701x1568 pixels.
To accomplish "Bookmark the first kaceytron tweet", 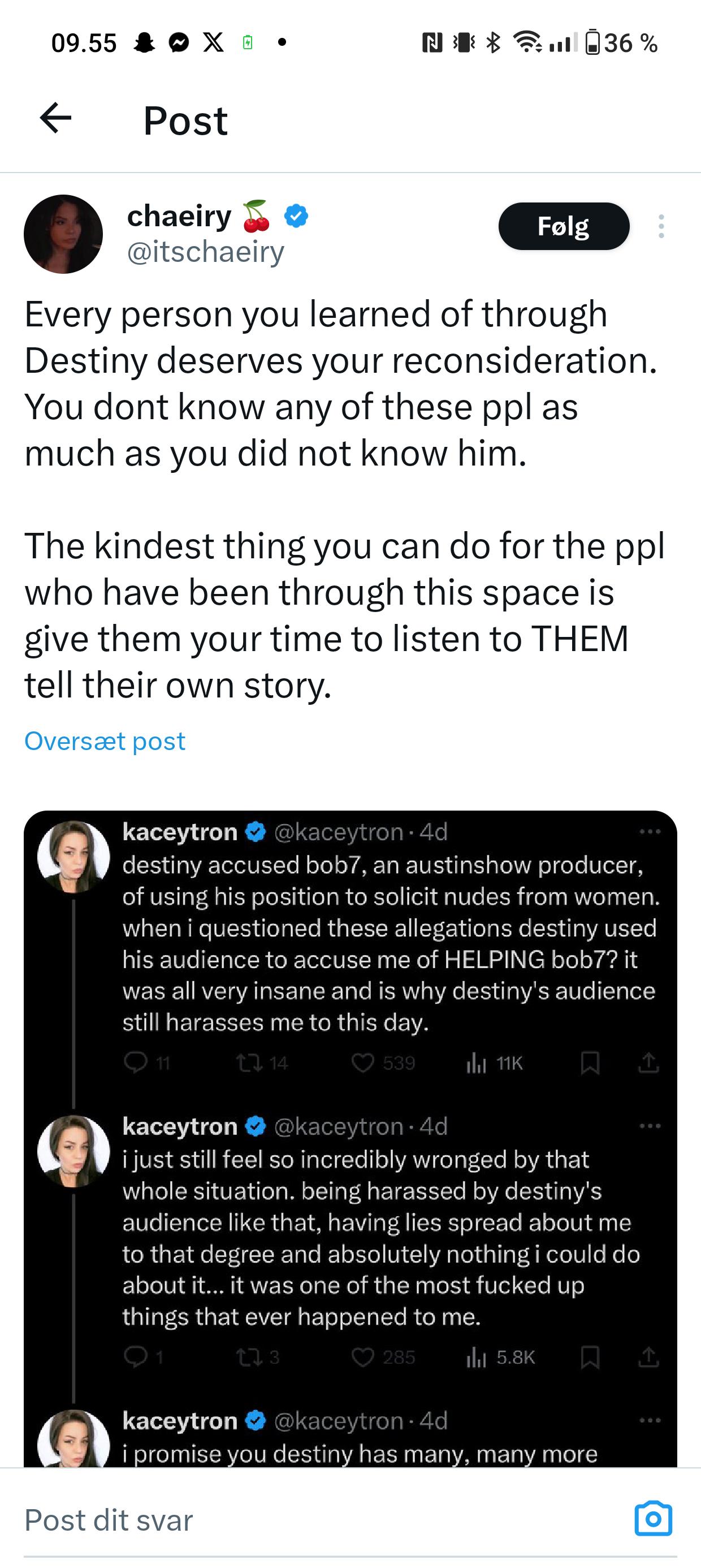I will [x=590, y=1063].
